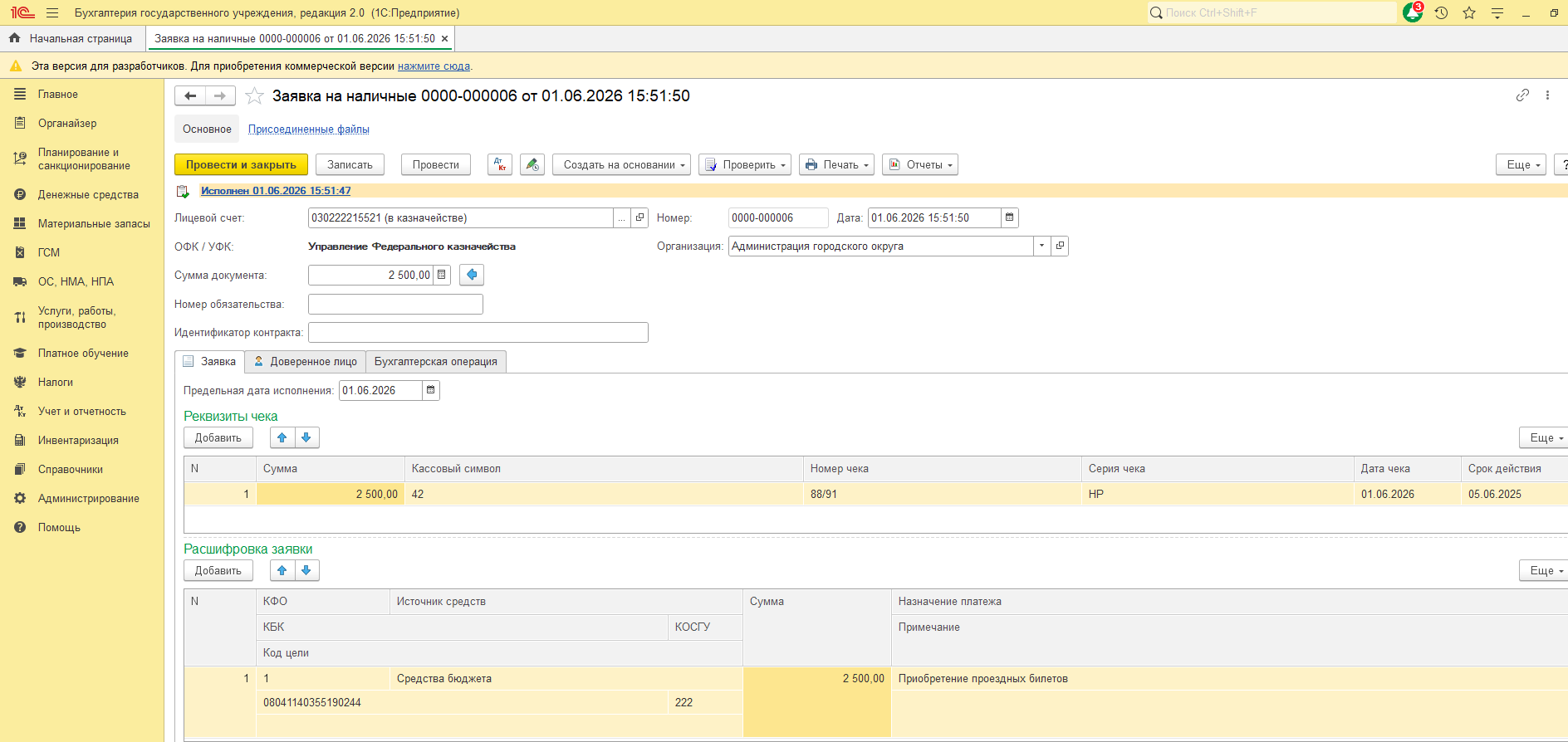1568x742 pixels.
Task: Switch to the Заявка tab
Action: pos(209,362)
